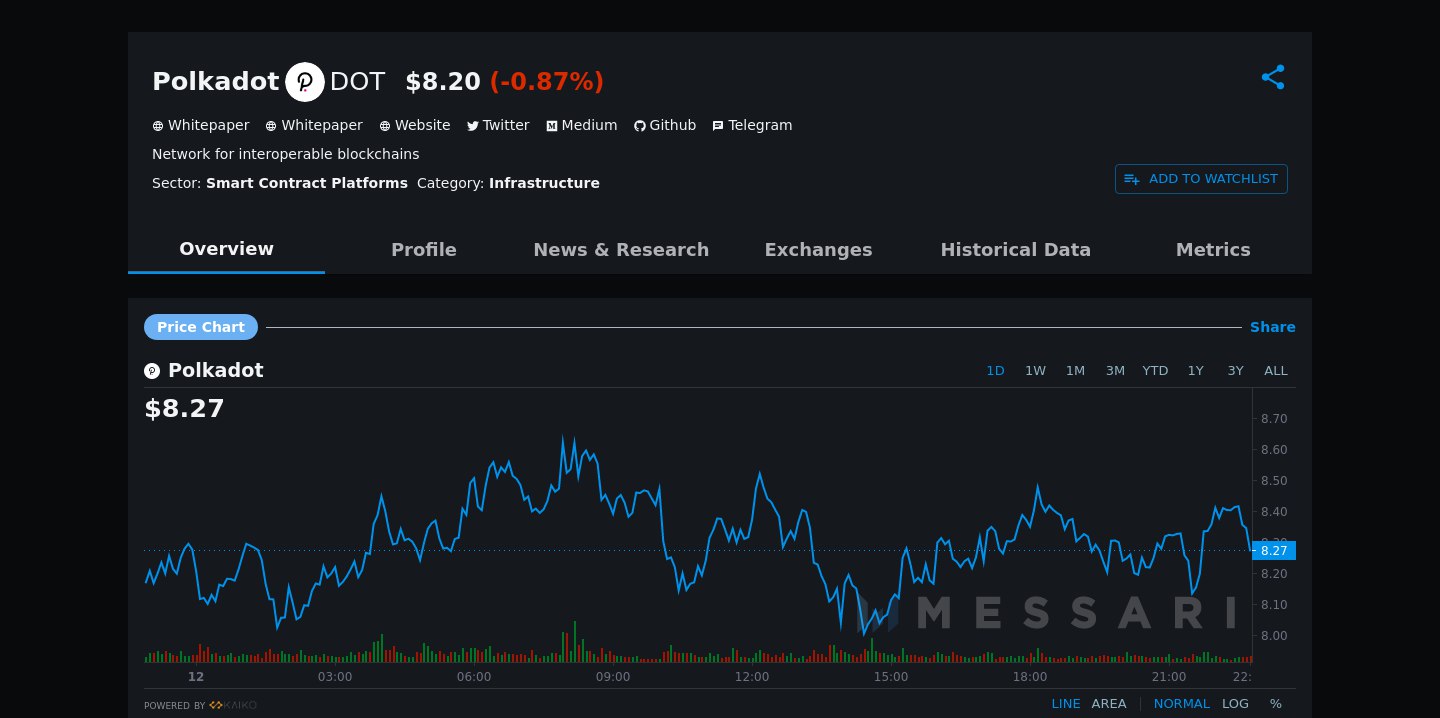Click the Website globe icon
This screenshot has width=1440, height=718.
tap(385, 126)
